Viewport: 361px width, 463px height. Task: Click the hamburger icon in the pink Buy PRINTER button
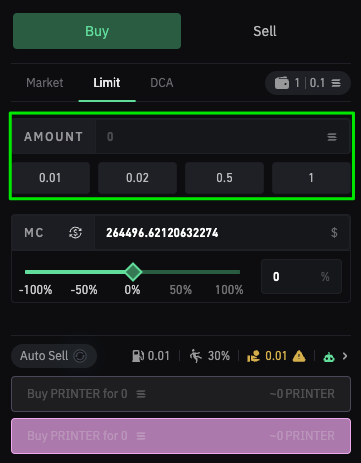click(x=141, y=436)
